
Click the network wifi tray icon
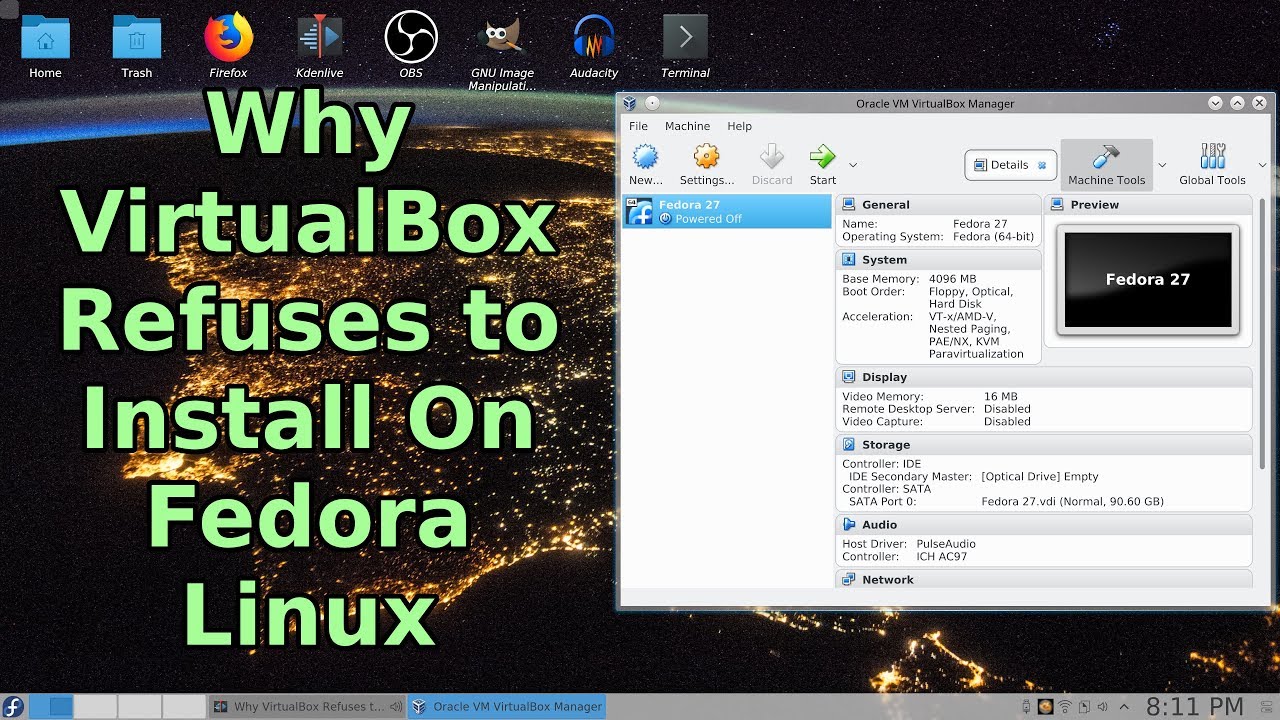(x=1065, y=707)
